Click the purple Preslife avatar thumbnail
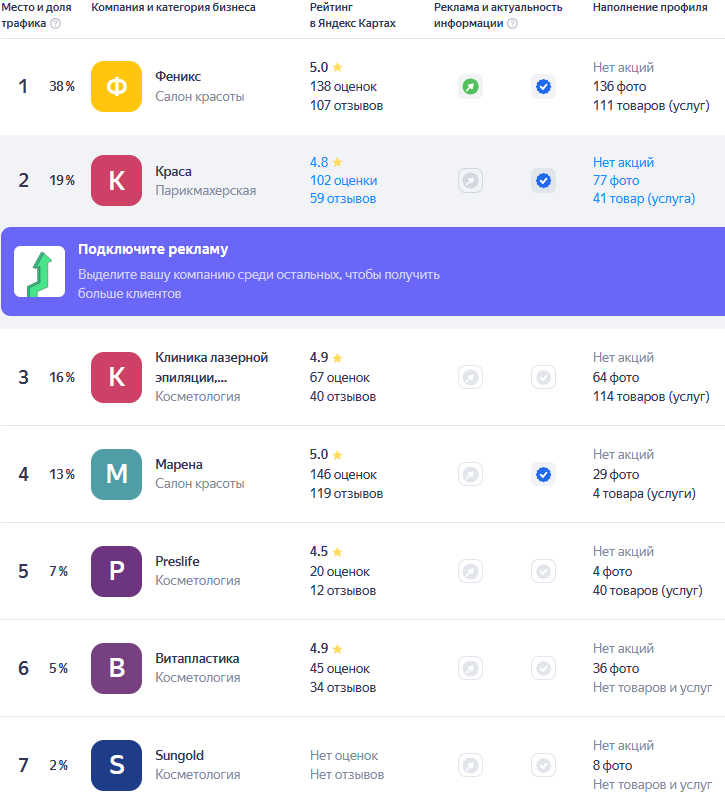The width and height of the screenshot is (725, 800). pos(116,571)
